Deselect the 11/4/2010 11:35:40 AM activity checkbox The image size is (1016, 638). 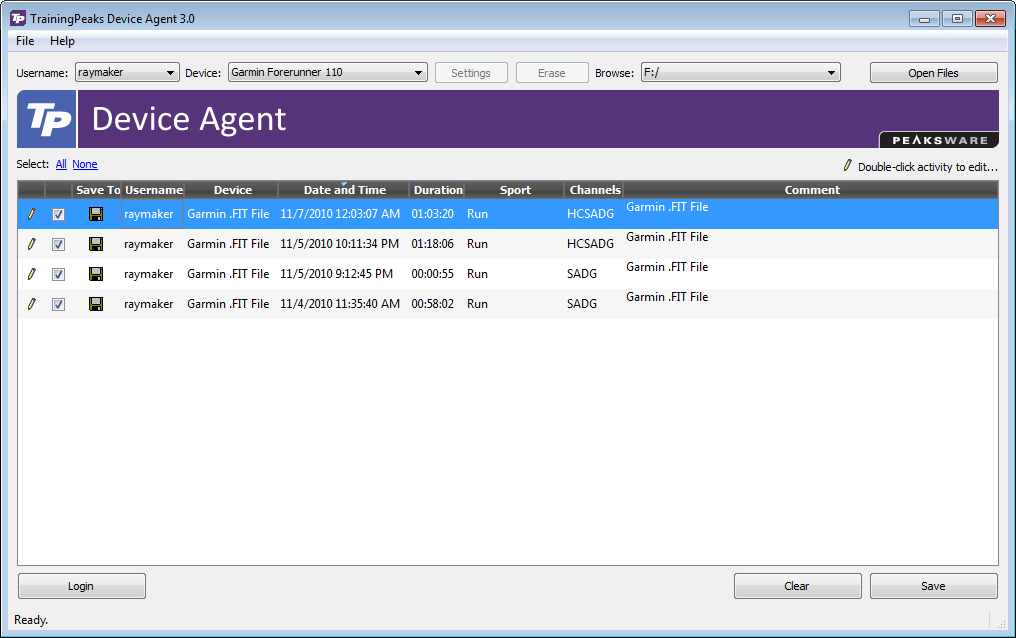click(x=58, y=304)
